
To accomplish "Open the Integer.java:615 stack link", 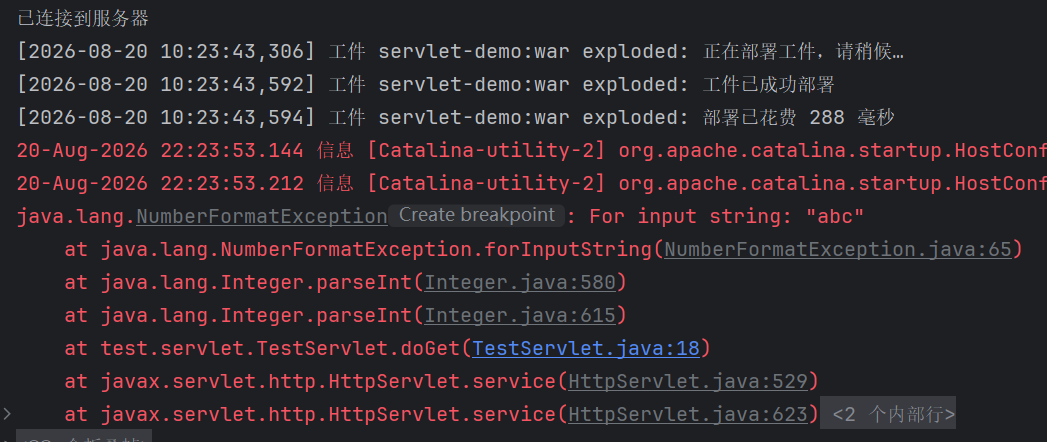I will click(x=519, y=315).
